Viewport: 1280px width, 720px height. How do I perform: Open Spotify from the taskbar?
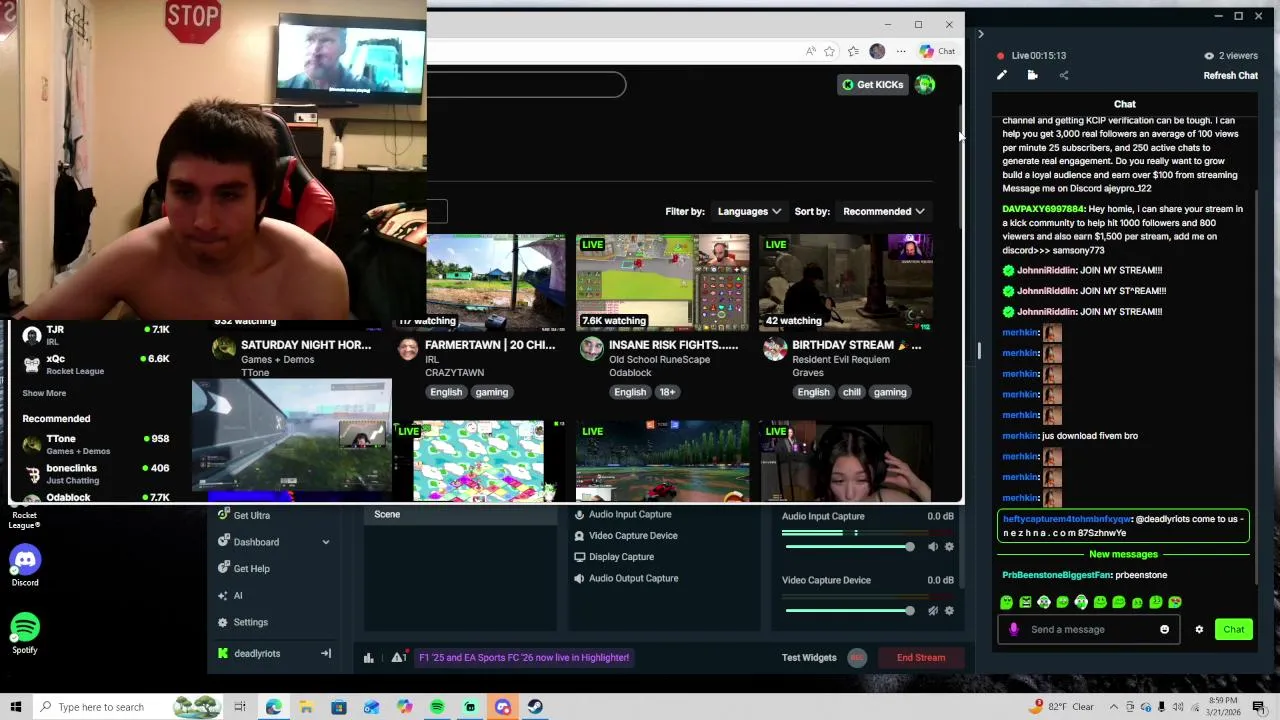(x=437, y=707)
